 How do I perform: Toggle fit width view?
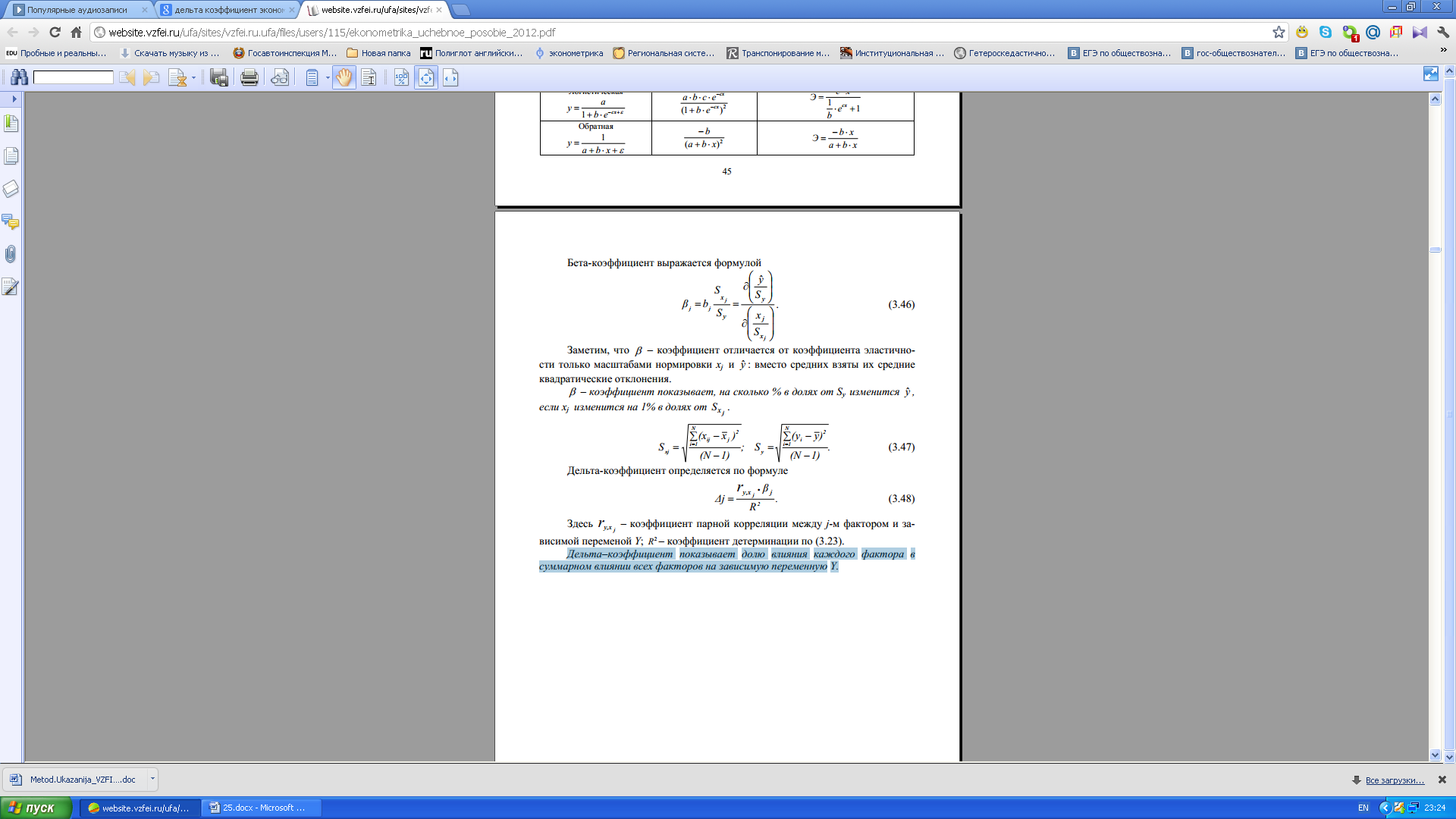click(450, 77)
